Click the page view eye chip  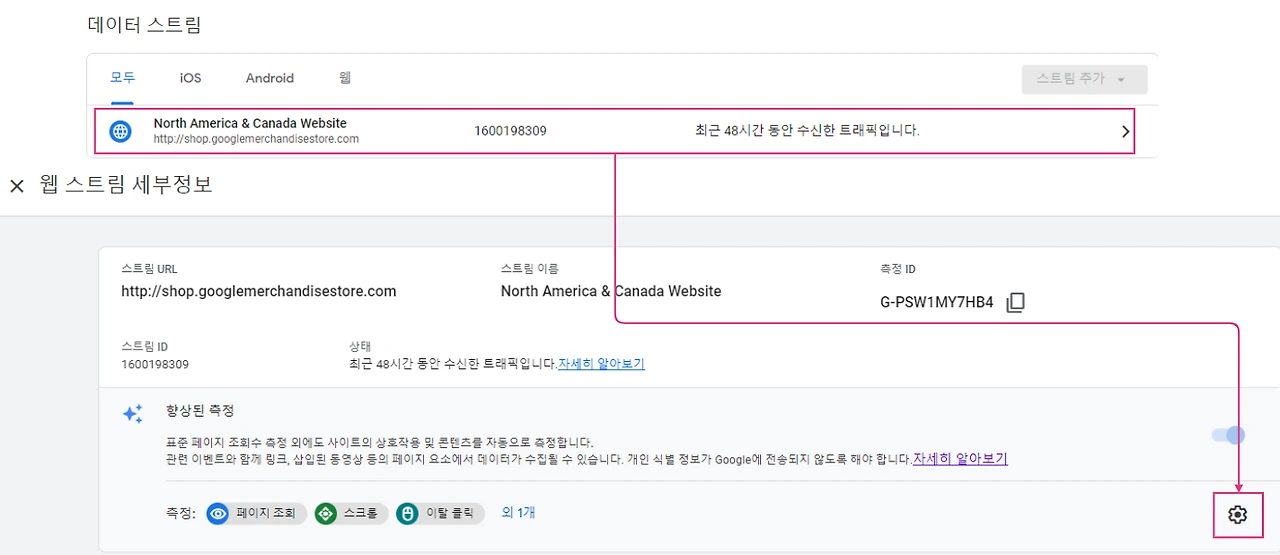(255, 513)
